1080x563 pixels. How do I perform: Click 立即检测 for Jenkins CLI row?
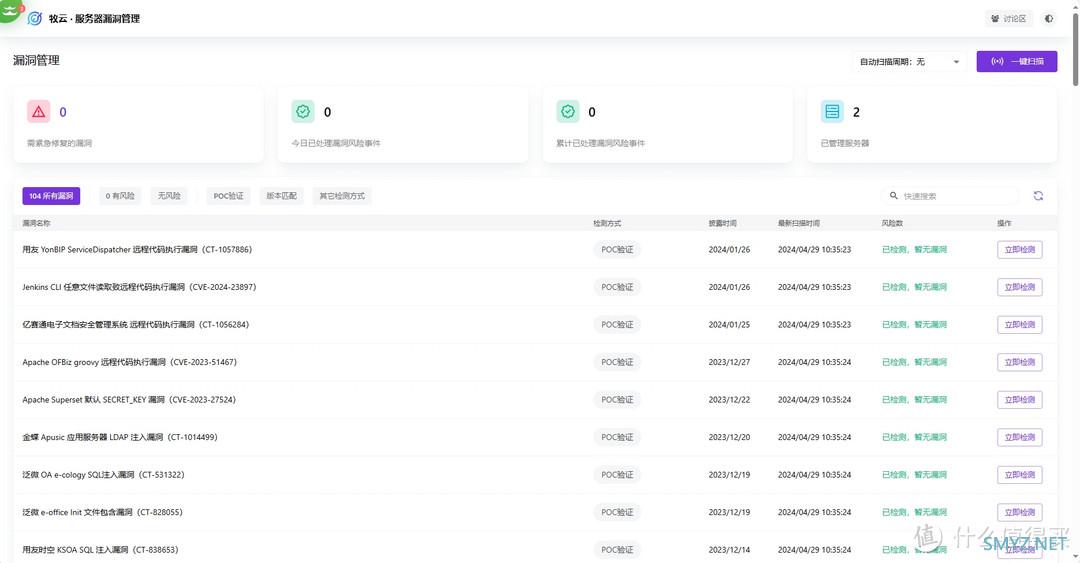click(1019, 287)
